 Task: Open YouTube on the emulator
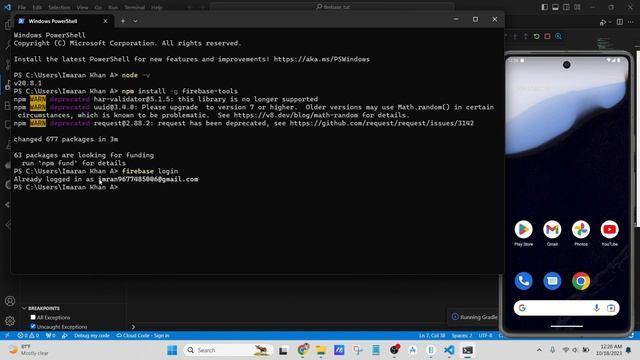coord(609,229)
